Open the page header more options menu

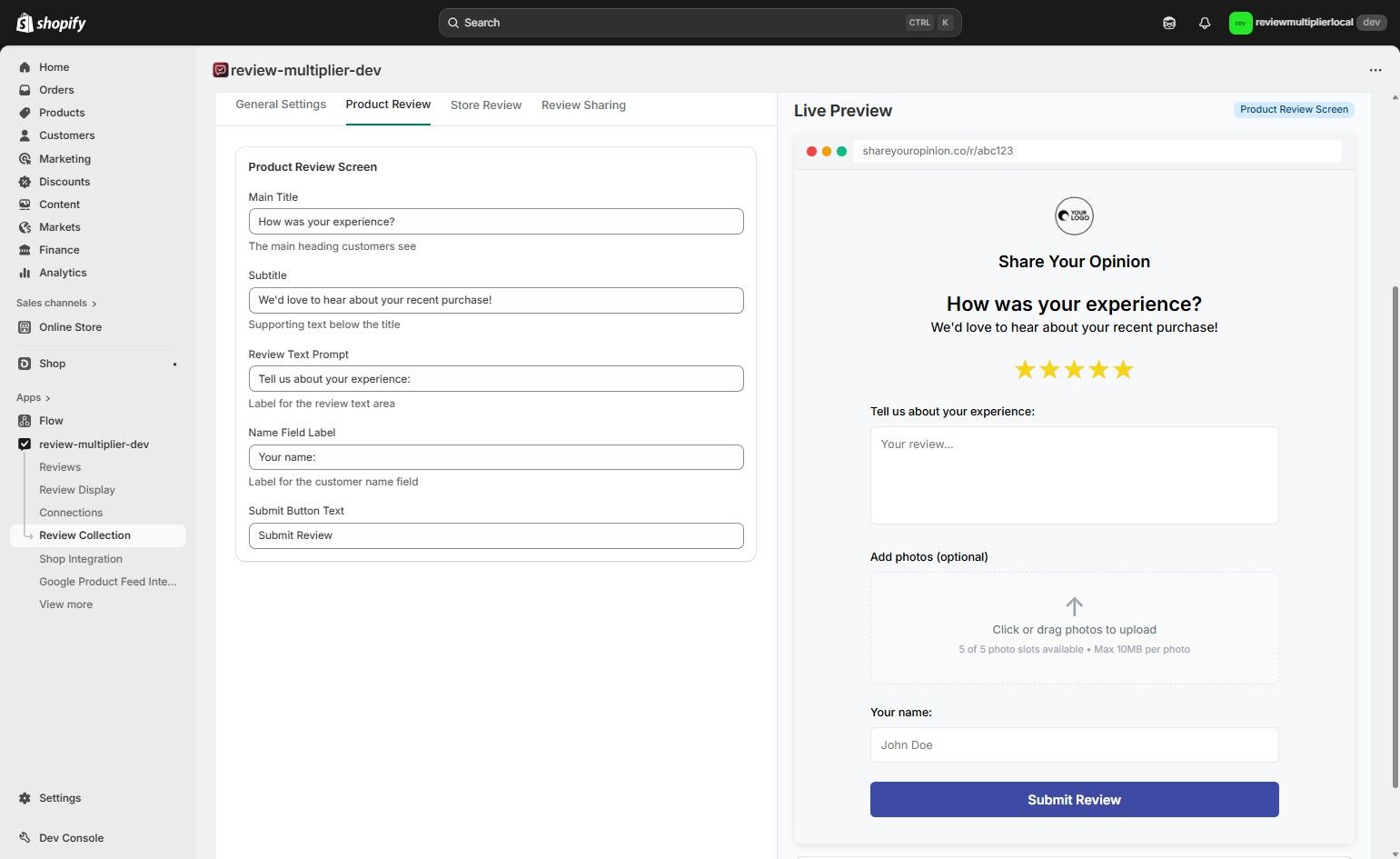tap(1375, 70)
